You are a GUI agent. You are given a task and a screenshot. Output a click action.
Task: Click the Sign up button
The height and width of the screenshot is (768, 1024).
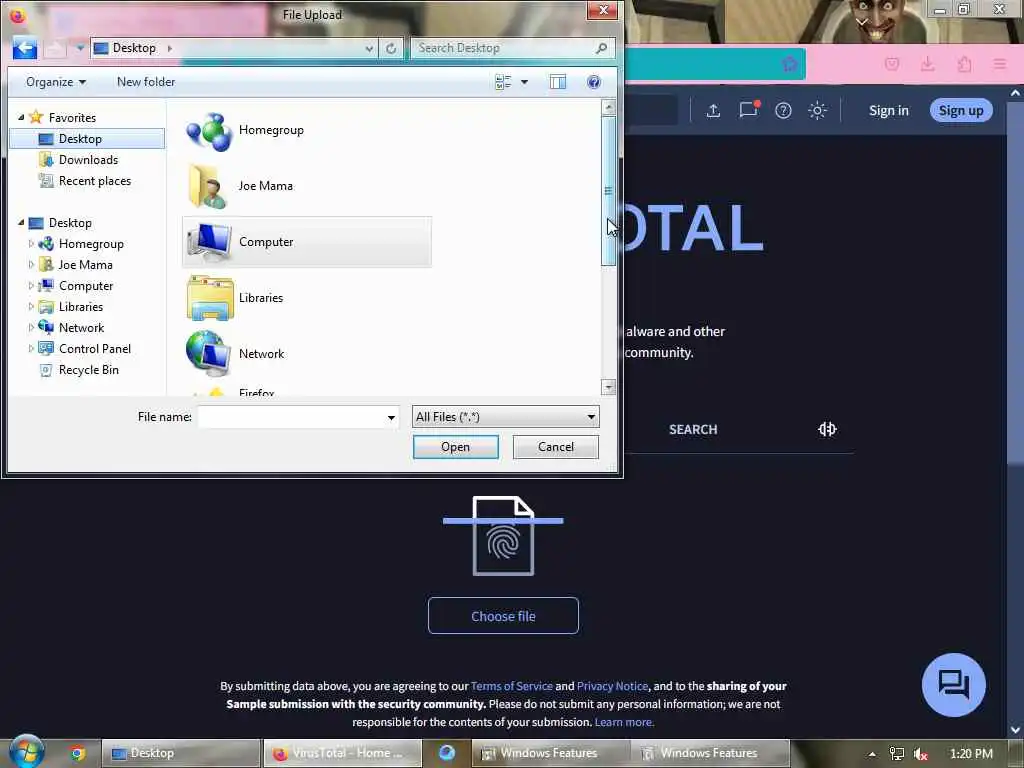(x=961, y=110)
